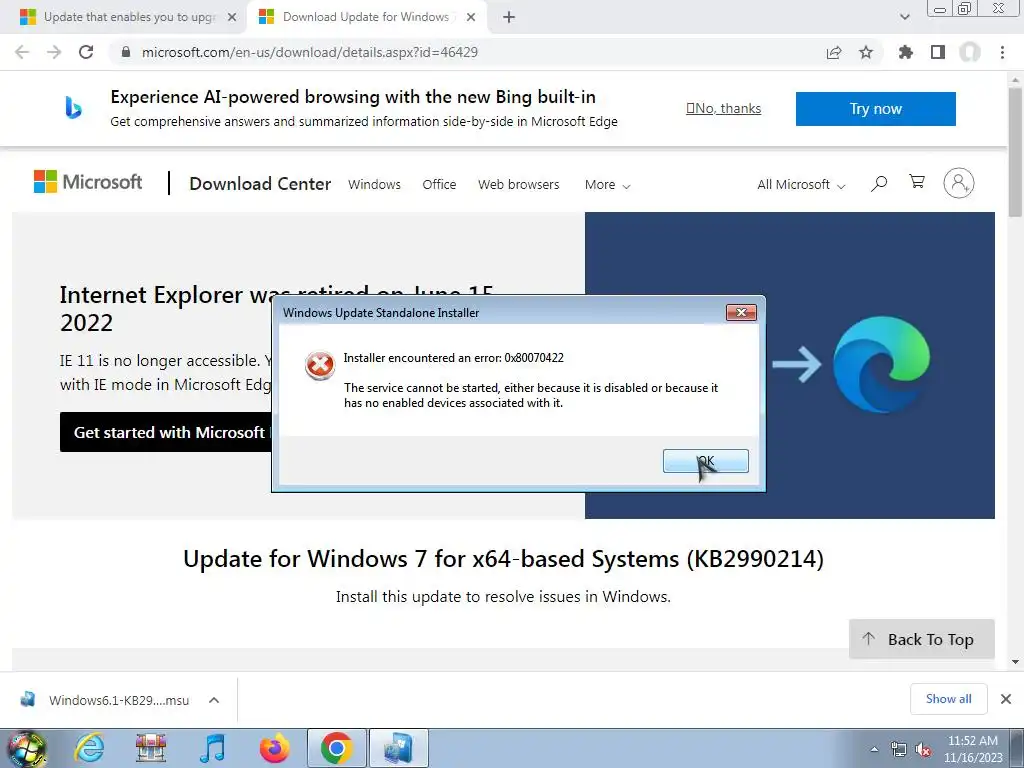Close the downloads bar with X
Image resolution: width=1024 pixels, height=768 pixels.
pyautogui.click(x=1006, y=699)
